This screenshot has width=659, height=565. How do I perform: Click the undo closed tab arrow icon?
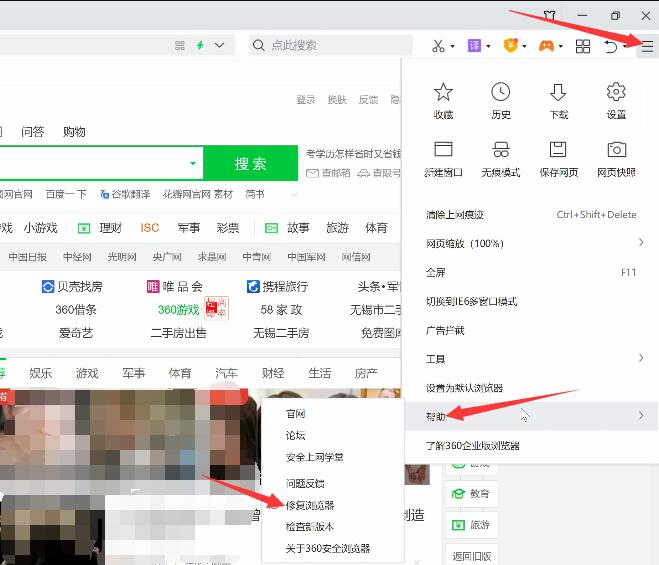[611, 46]
